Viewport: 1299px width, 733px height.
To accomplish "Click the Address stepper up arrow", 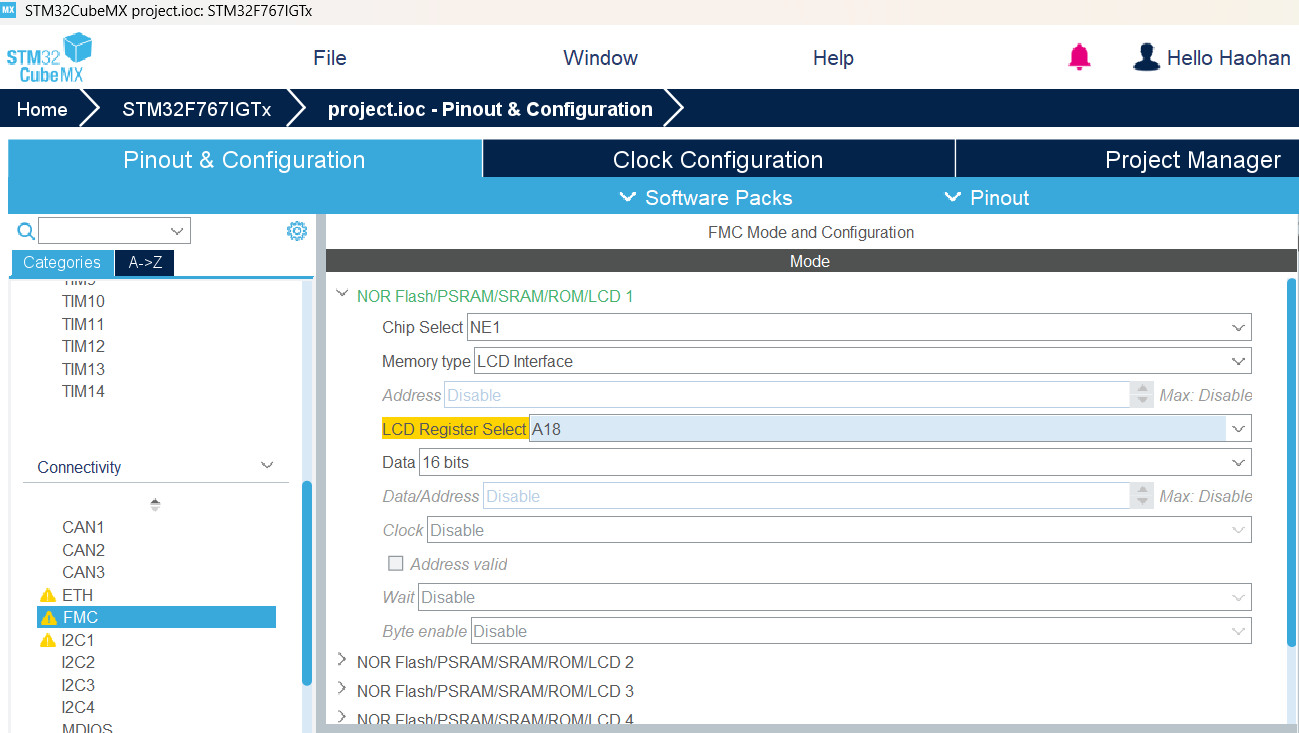I will 1142,388.
